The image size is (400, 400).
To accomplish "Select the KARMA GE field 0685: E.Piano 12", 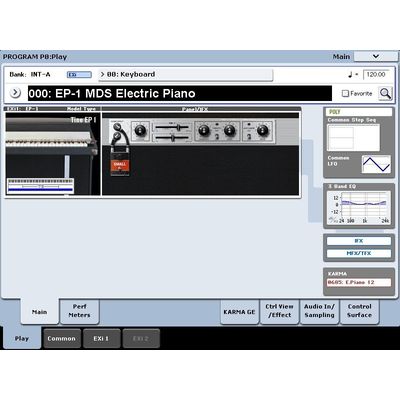I will click(x=359, y=282).
